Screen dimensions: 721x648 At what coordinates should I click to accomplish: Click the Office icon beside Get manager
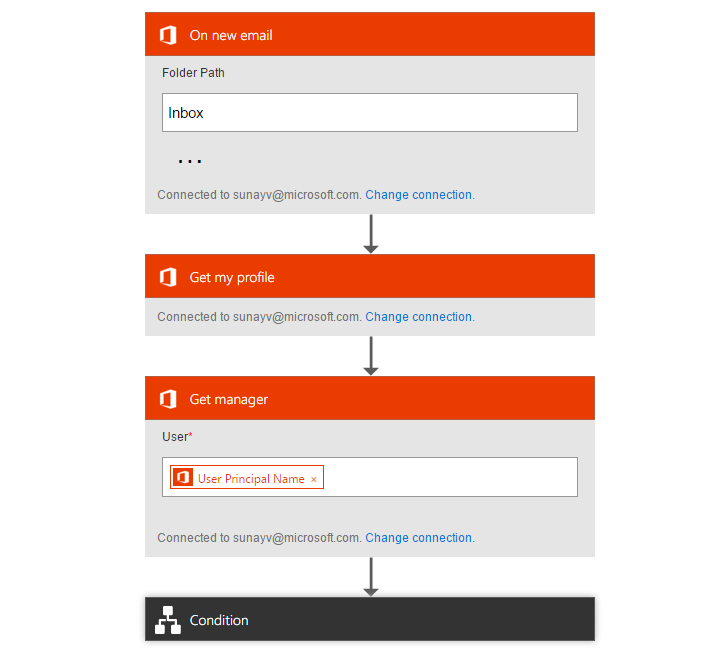[168, 399]
